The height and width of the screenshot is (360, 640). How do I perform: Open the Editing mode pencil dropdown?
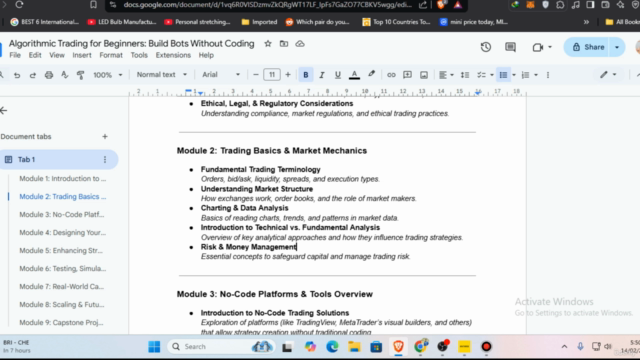click(x=608, y=75)
